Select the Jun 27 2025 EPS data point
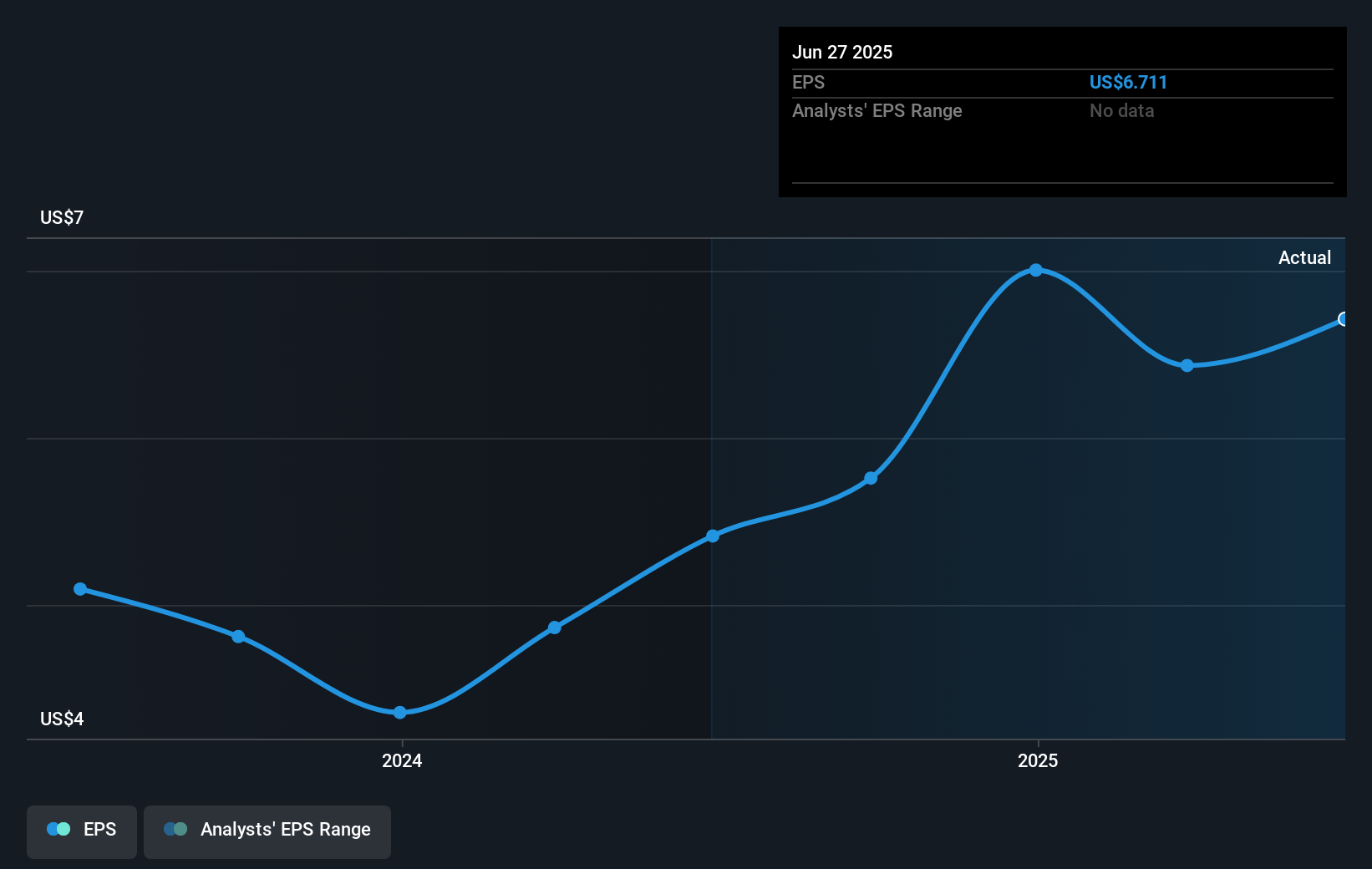 (x=1343, y=319)
